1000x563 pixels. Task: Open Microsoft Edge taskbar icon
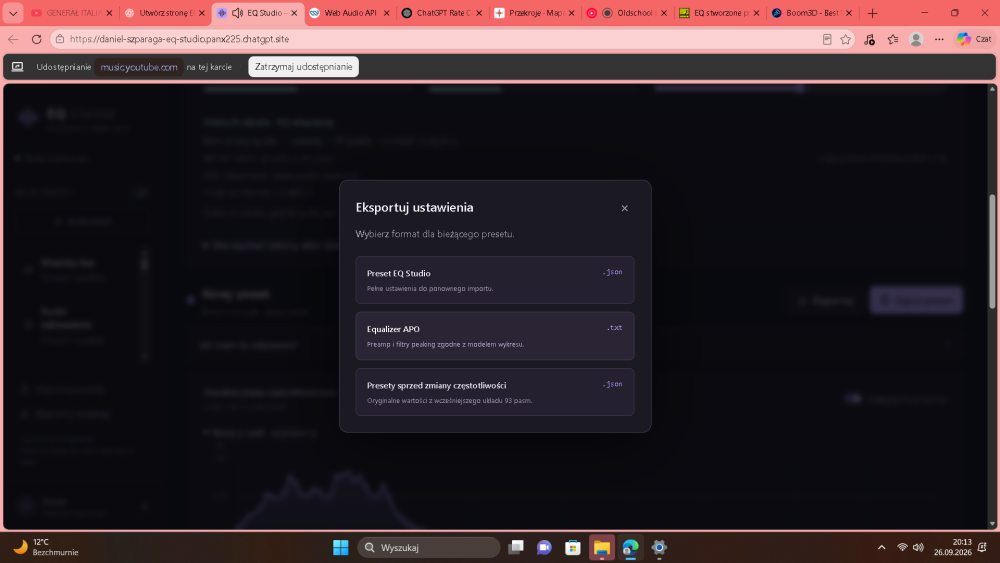(630, 547)
